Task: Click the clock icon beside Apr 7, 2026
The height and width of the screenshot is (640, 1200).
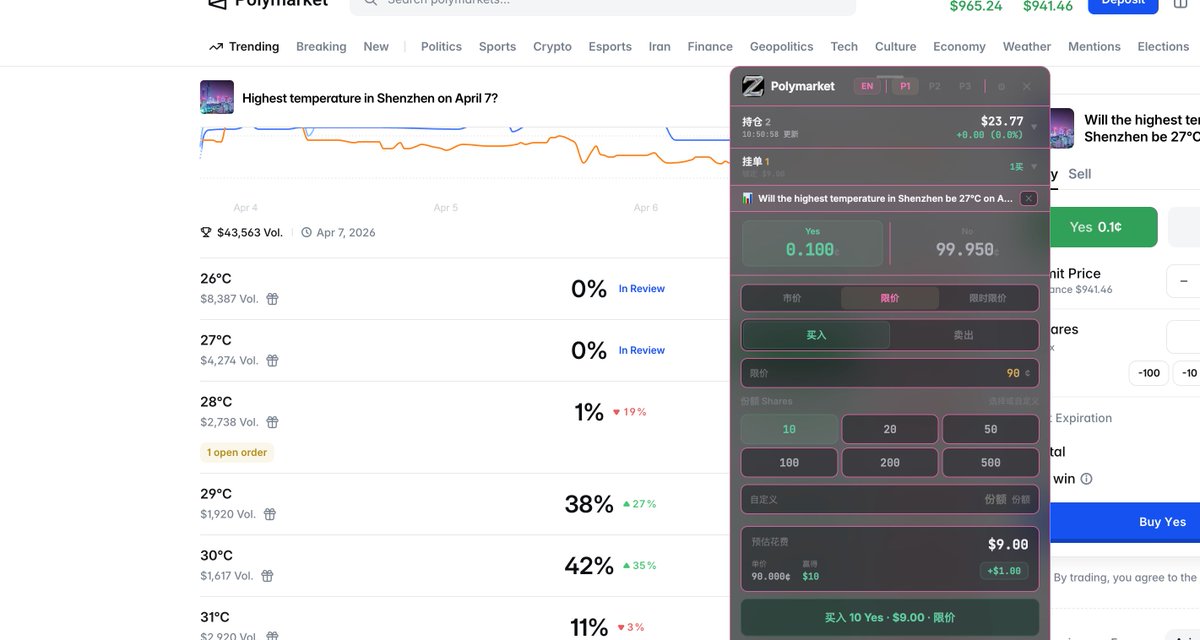Action: [x=306, y=232]
